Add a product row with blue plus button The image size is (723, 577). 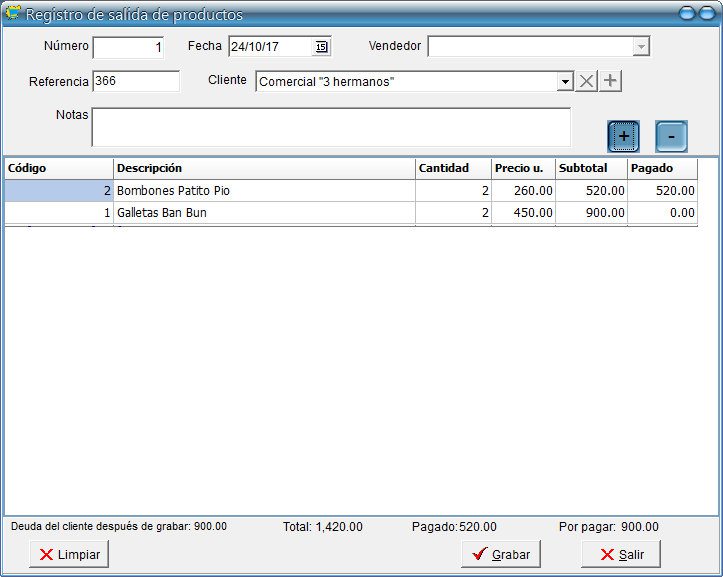623,137
